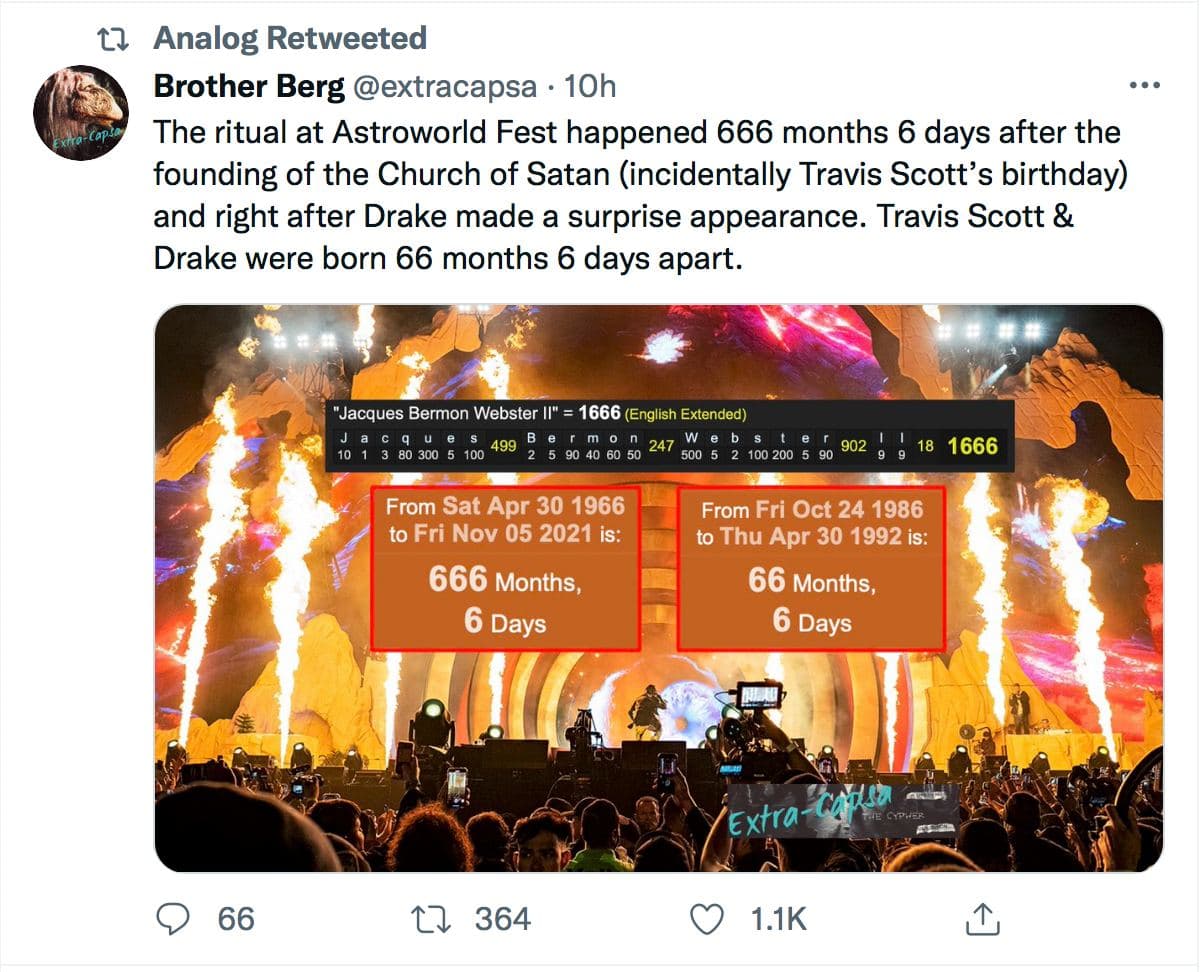Retweet this tweet using the retweet icon
Screen dimensions: 1200x972
pyautogui.click(x=429, y=919)
